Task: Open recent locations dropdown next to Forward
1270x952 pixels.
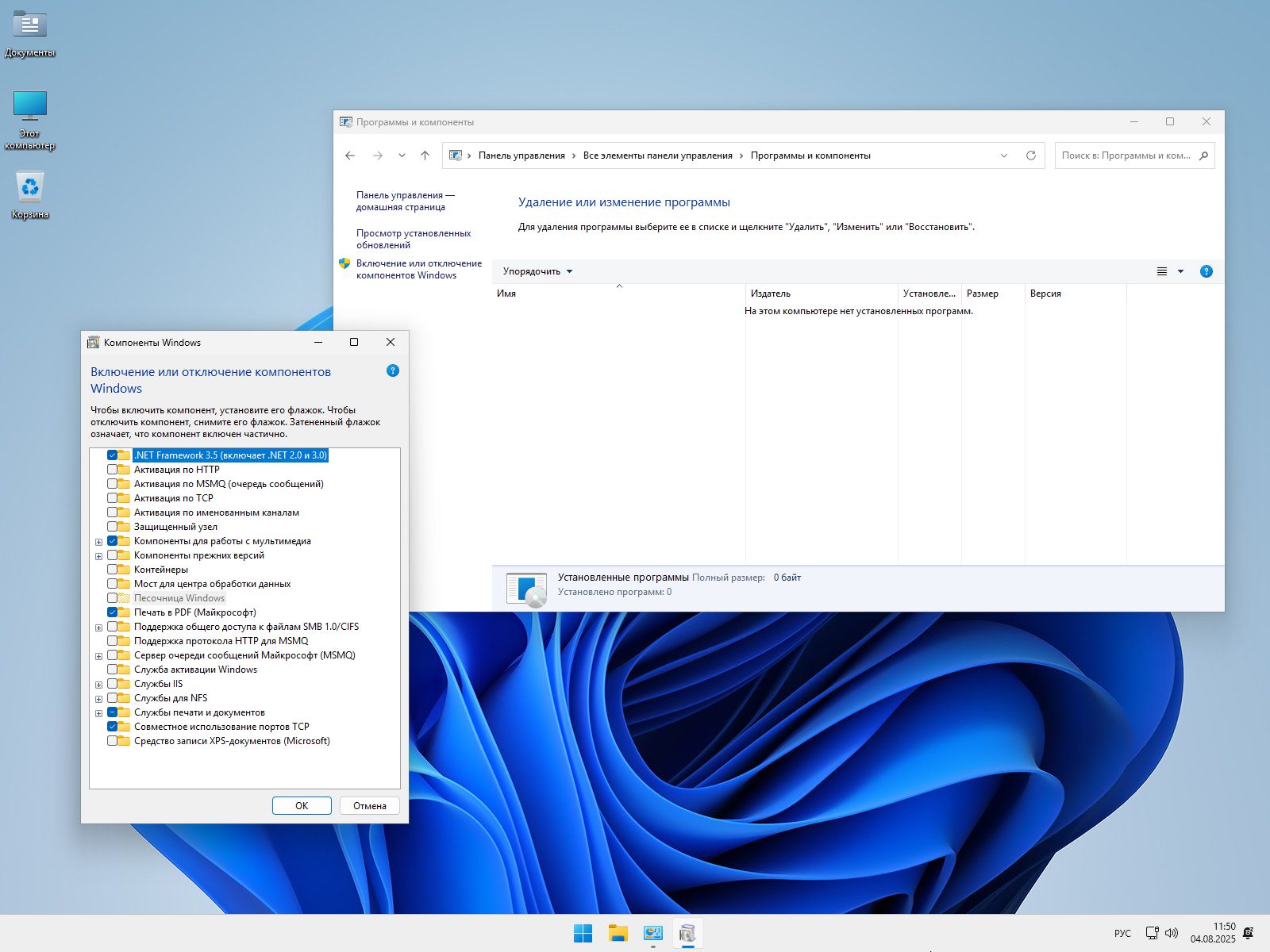Action: click(x=402, y=155)
